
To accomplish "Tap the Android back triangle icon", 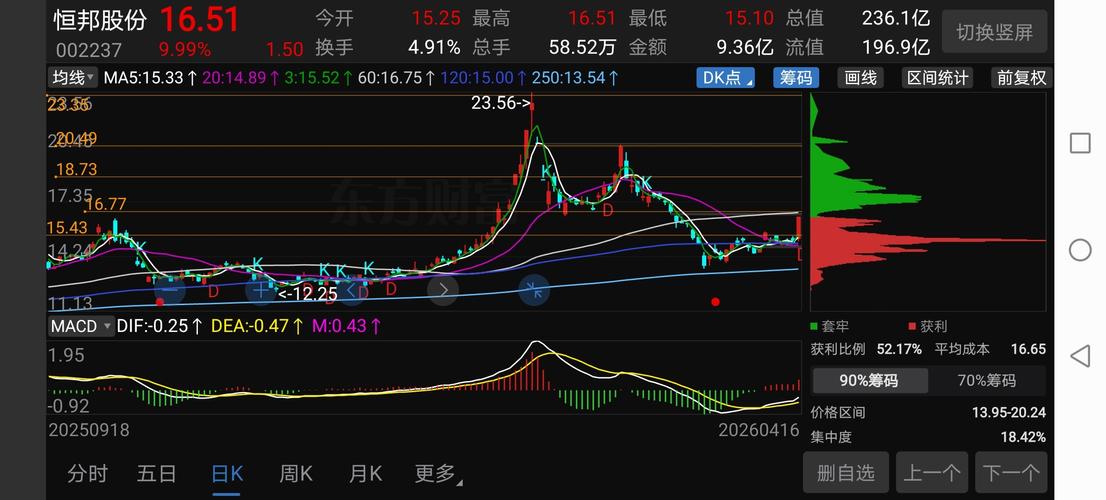I will (x=1080, y=356).
